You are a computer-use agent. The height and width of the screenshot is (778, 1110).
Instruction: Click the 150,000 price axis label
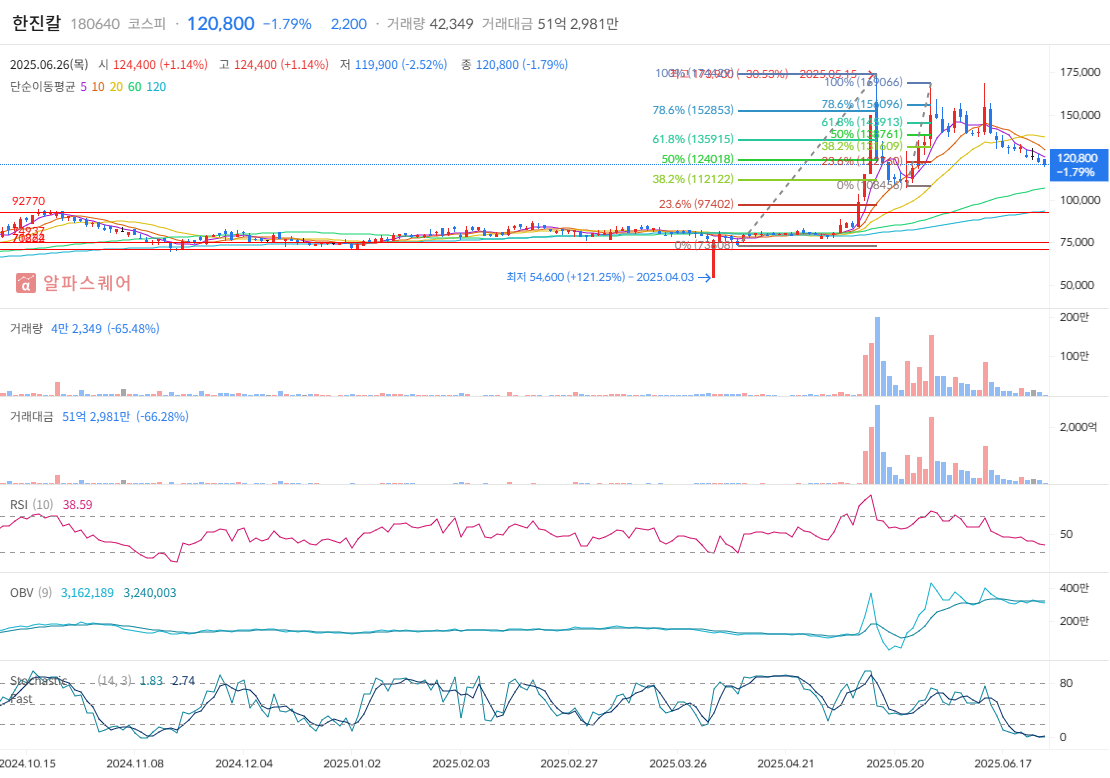[1080, 115]
